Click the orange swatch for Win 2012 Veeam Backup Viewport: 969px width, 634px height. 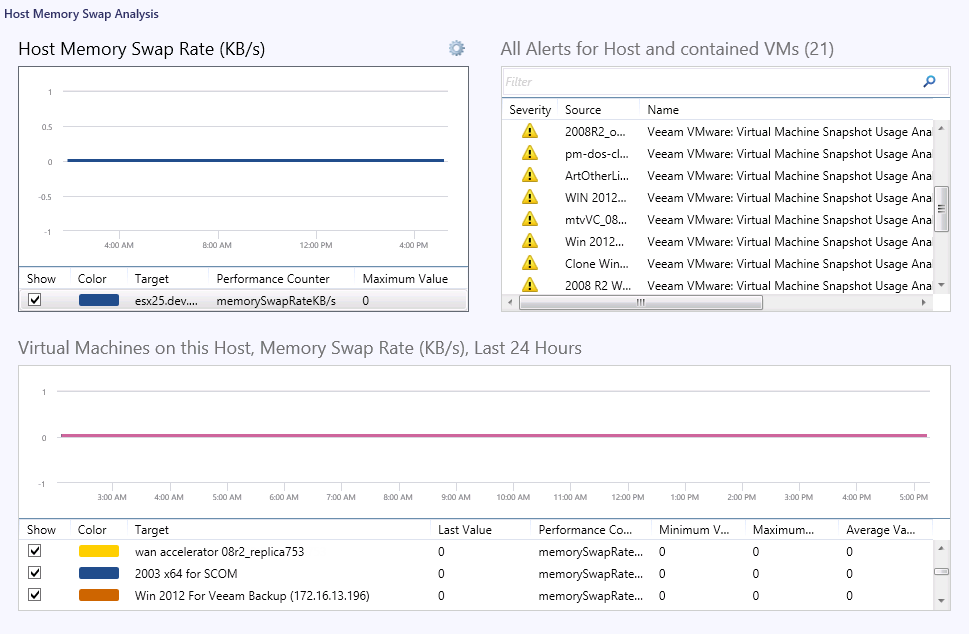[x=98, y=595]
